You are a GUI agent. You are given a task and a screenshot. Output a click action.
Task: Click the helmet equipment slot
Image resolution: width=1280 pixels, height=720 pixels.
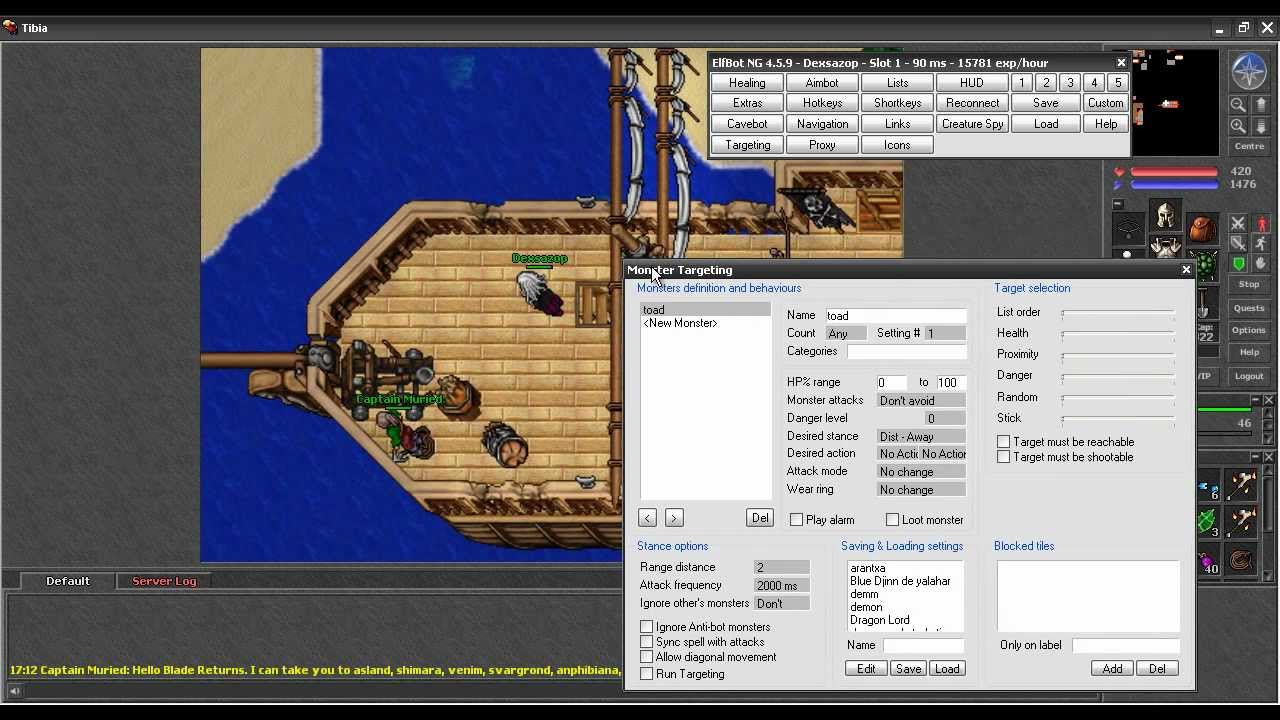pyautogui.click(x=1165, y=215)
